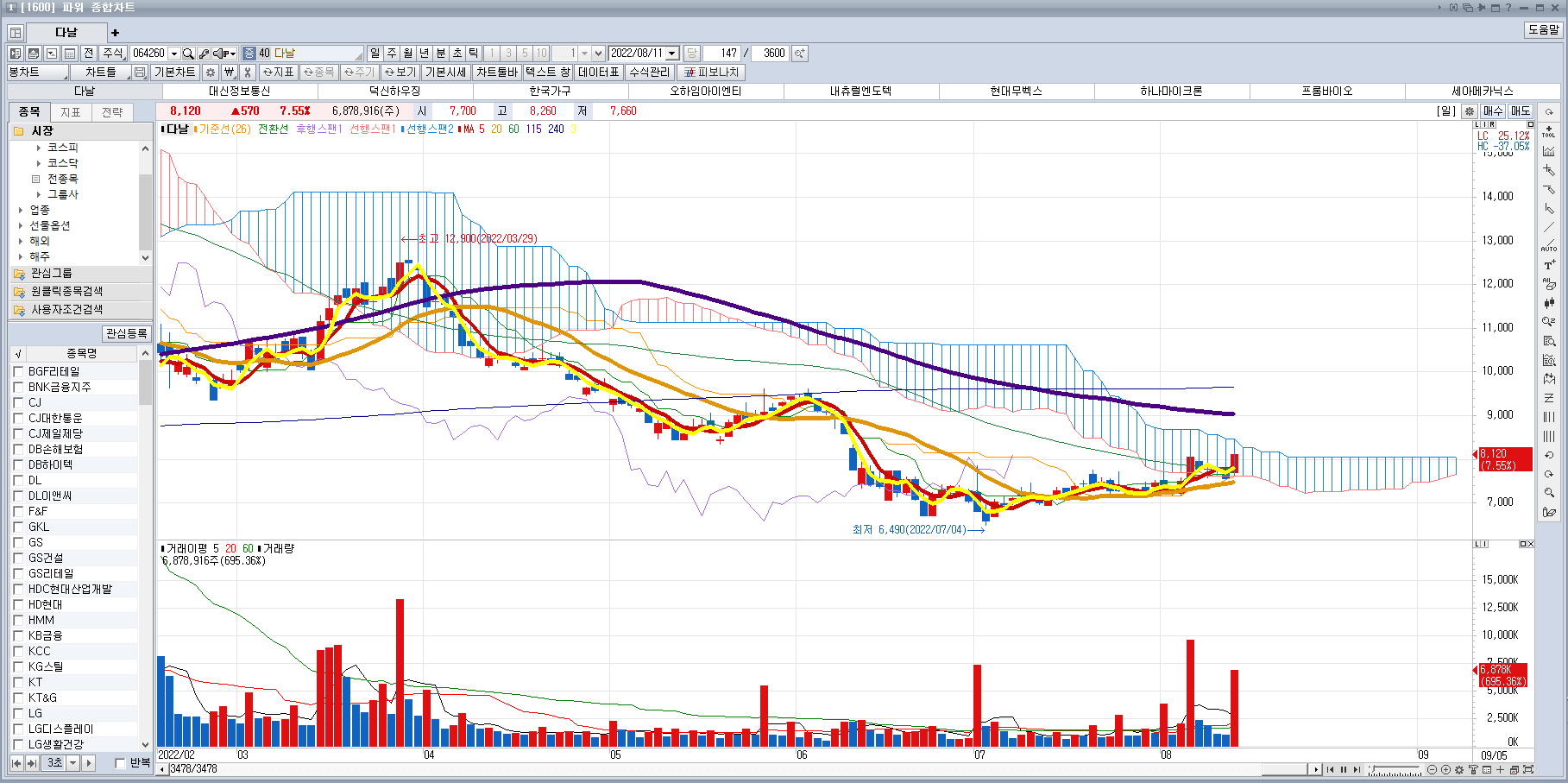Click the chart zoom-out minus circle icon
Viewport: 1568px width, 783px height.
(x=1433, y=769)
